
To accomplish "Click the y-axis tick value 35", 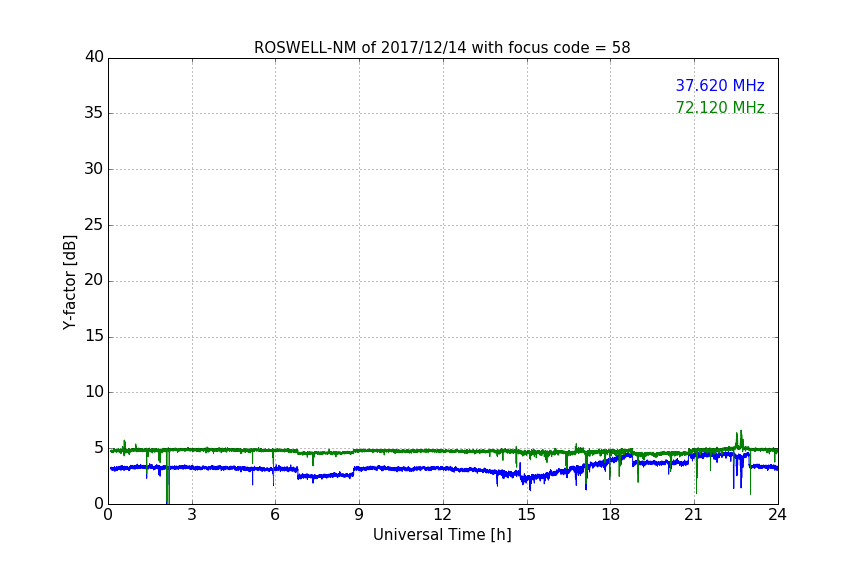I will 94,113.
